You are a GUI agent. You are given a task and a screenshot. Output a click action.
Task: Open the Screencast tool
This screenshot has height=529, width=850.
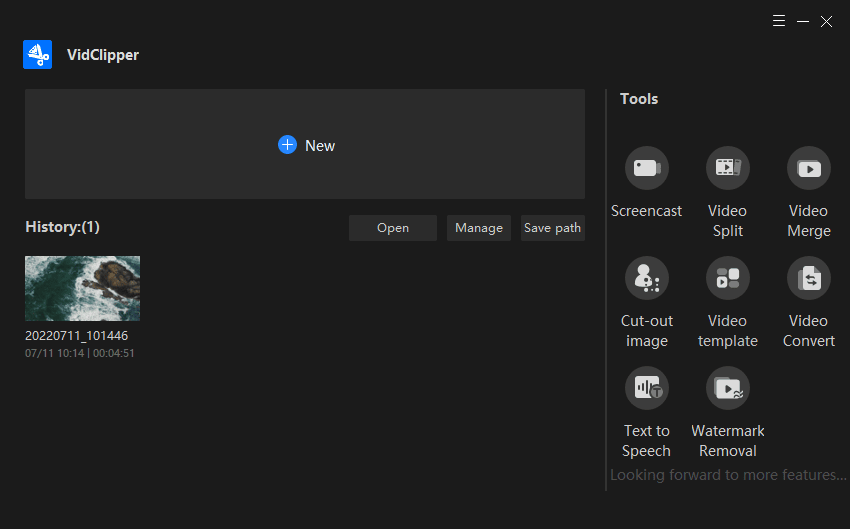click(x=646, y=168)
